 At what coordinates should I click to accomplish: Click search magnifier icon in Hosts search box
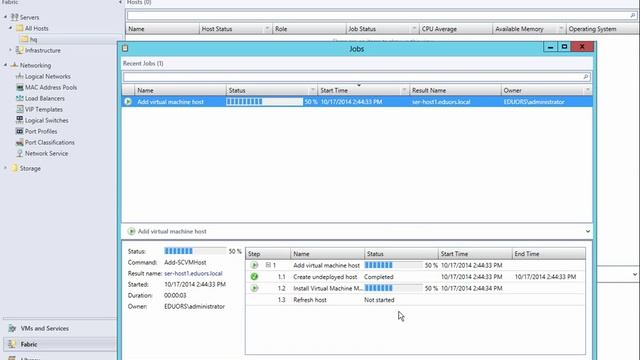pos(633,16)
